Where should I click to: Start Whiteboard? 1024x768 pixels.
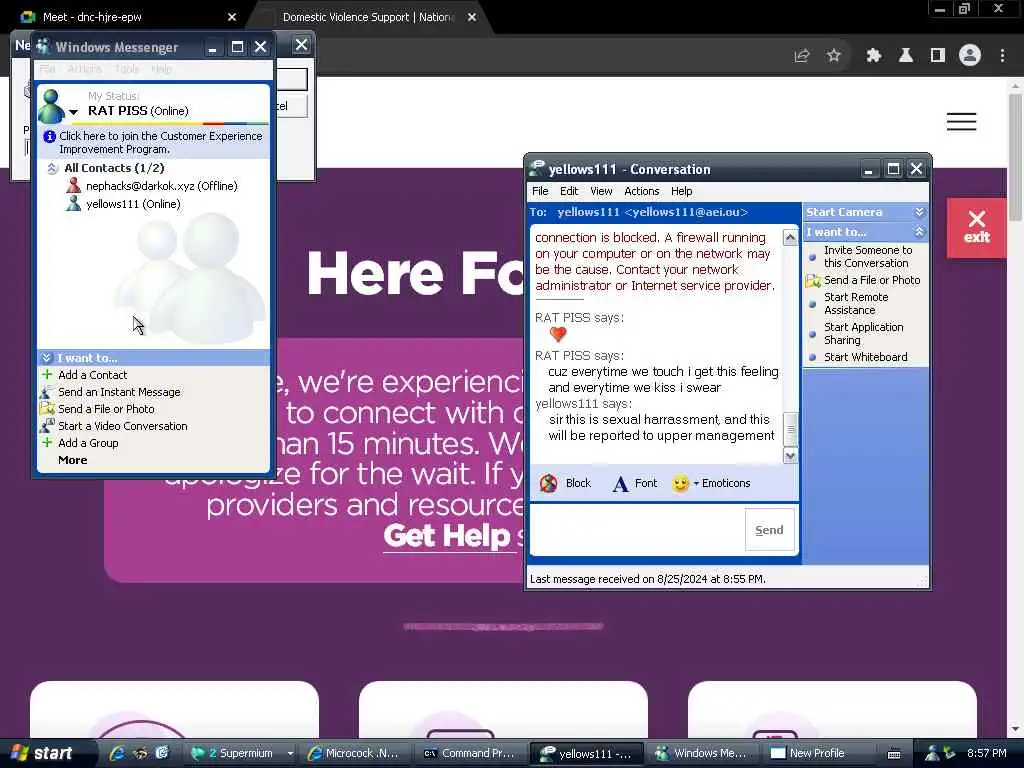[865, 357]
